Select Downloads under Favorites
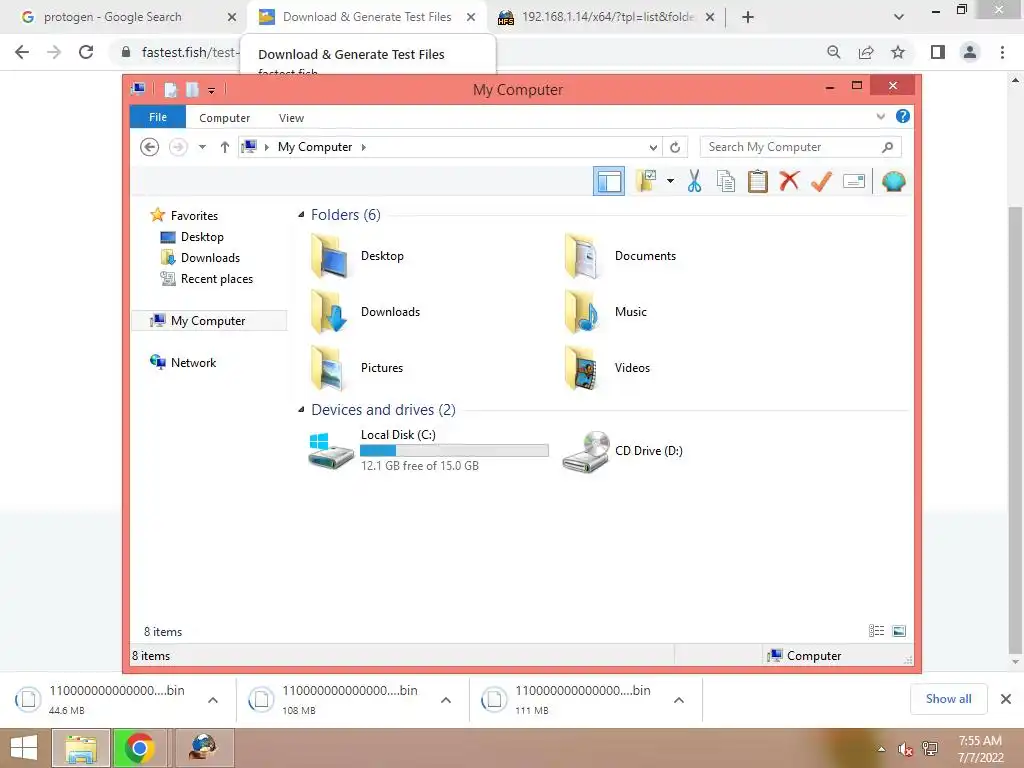 pyautogui.click(x=200, y=258)
